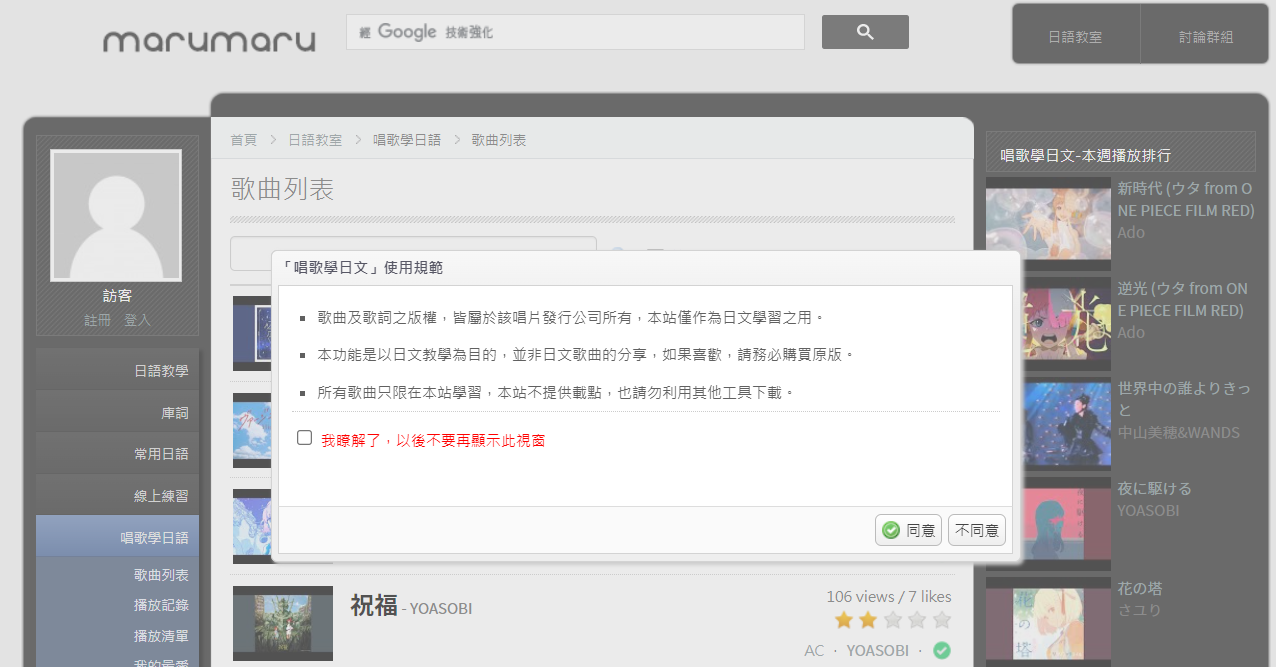Click the 歌曲列表 page heading
The image size is (1276, 667).
[282, 189]
